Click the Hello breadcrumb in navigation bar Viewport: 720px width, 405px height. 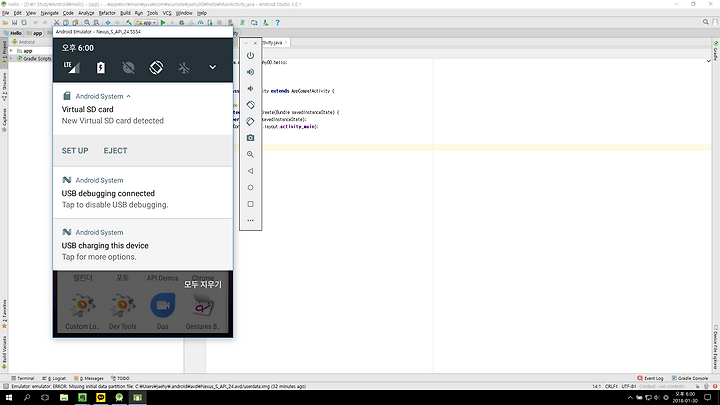pyautogui.click(x=13, y=33)
